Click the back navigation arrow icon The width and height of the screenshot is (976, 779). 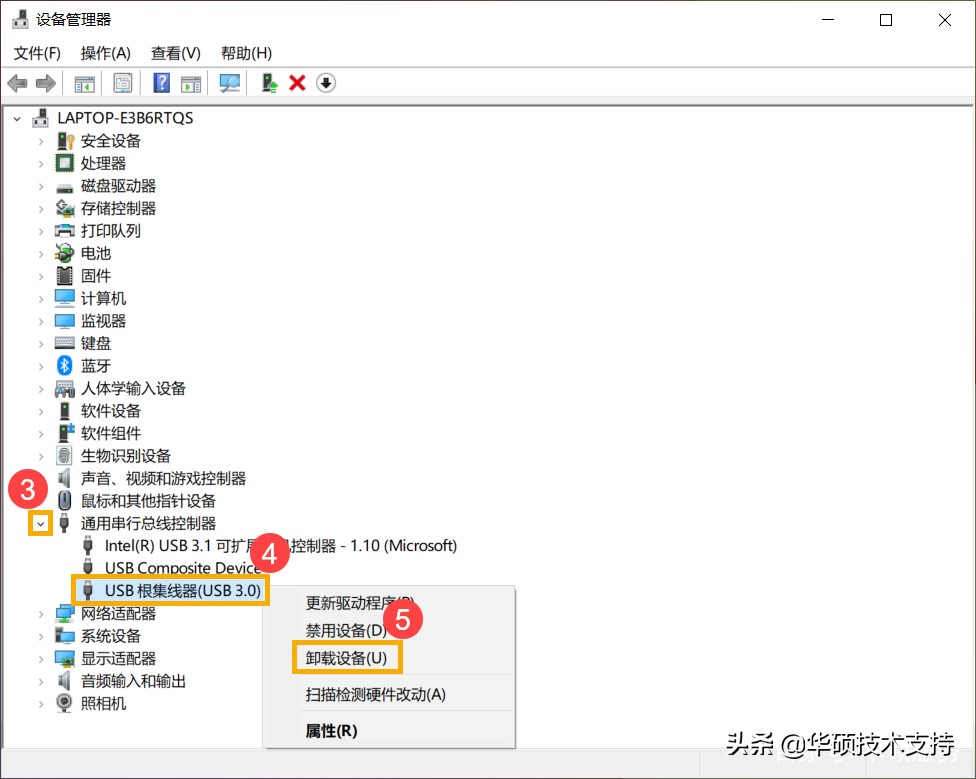17,83
